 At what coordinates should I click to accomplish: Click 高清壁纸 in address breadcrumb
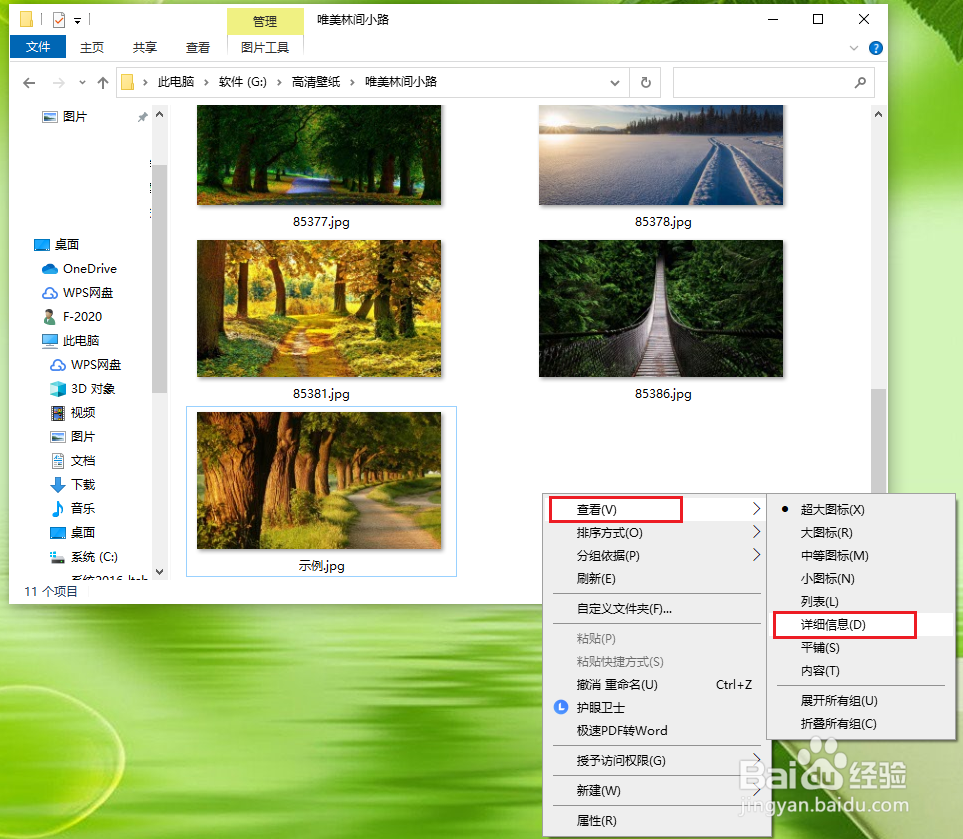[316, 82]
